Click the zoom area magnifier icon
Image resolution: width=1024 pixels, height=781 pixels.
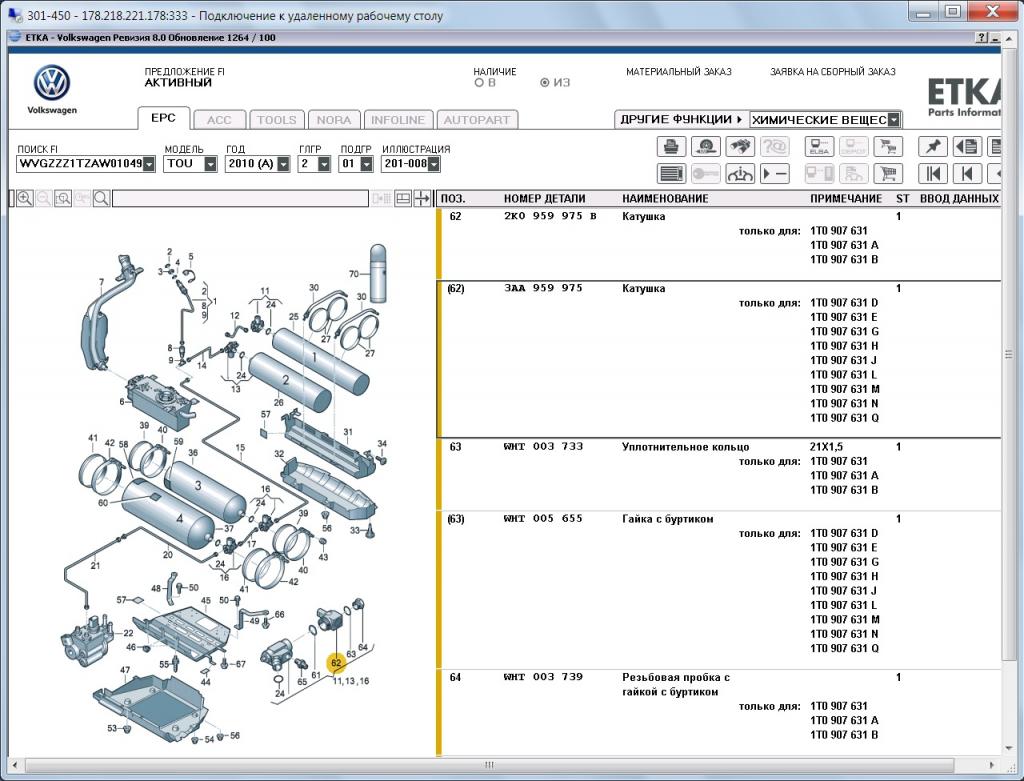point(63,199)
